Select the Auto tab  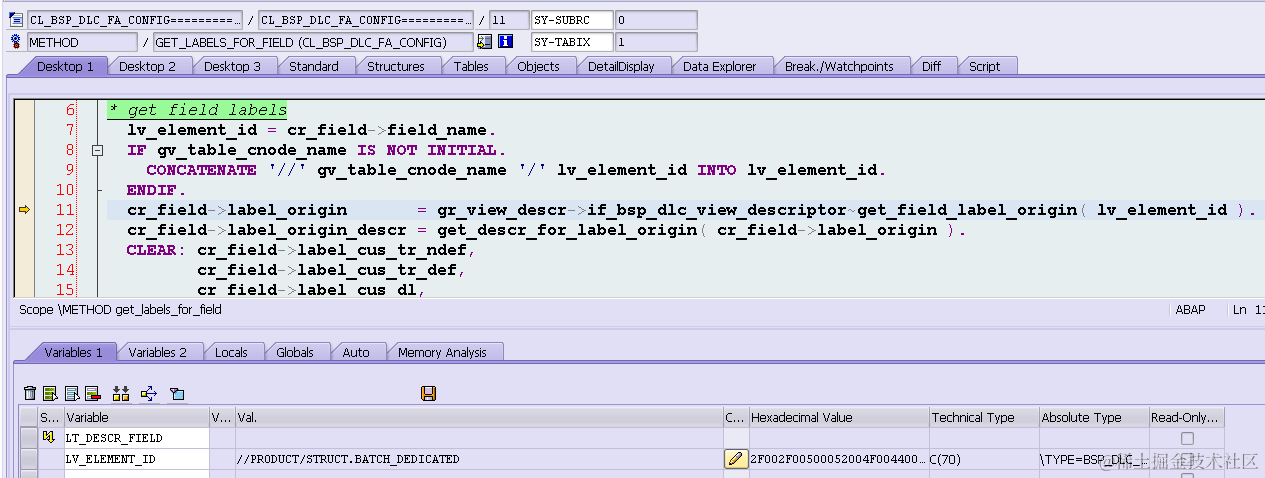click(356, 352)
